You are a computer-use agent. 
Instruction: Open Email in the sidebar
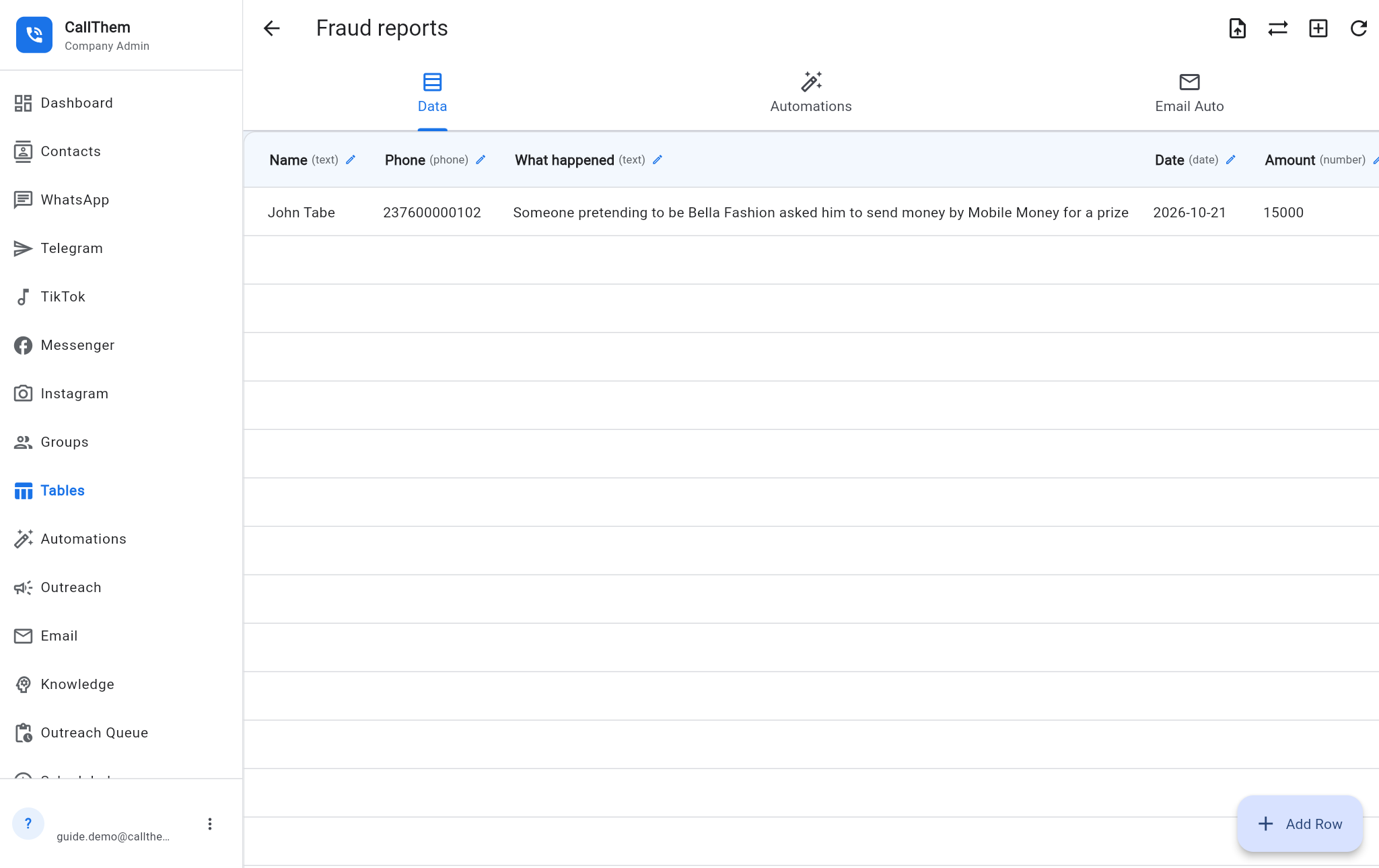click(121, 636)
